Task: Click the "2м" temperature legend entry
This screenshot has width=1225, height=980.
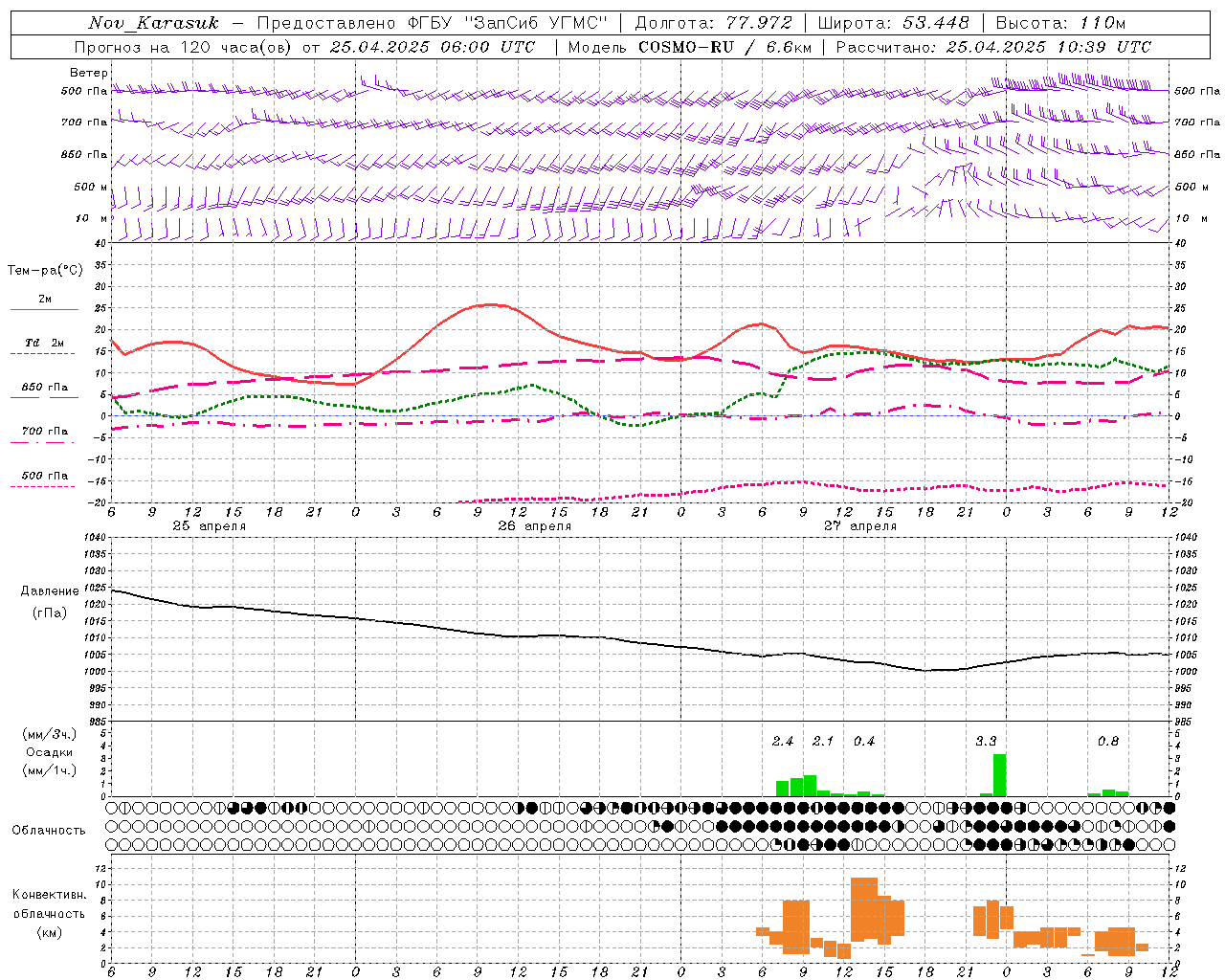Action: [45, 299]
